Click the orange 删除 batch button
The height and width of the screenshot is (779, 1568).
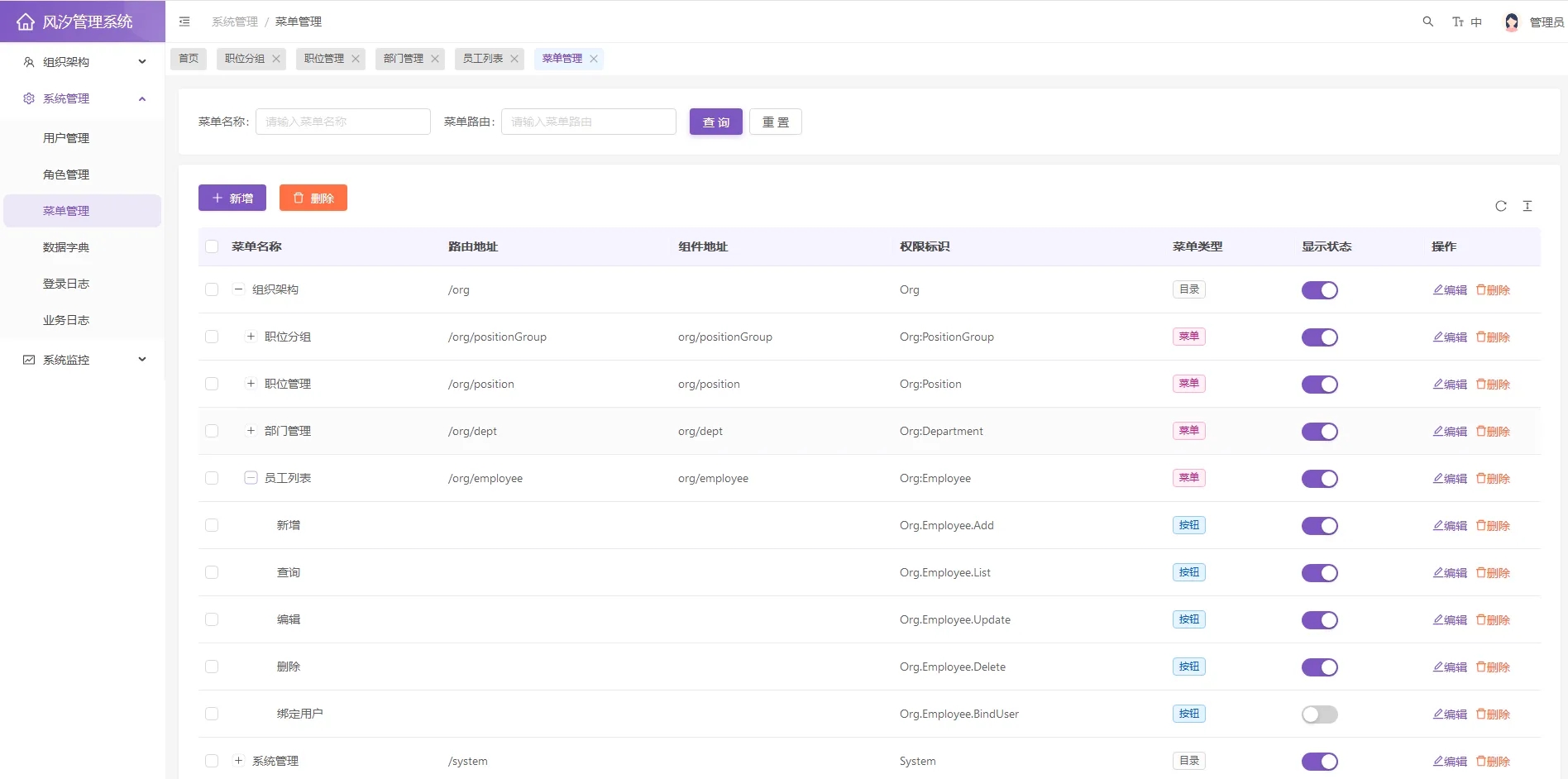(313, 198)
